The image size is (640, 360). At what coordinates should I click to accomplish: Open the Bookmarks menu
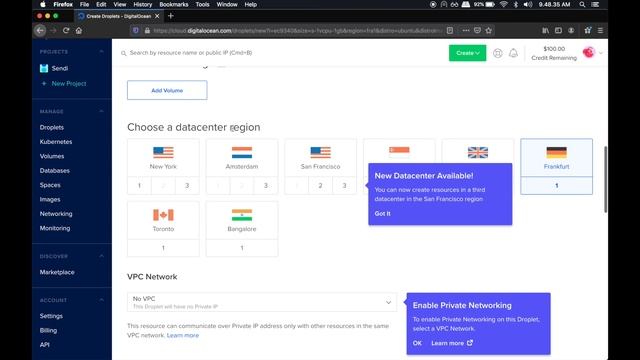coord(173,4)
